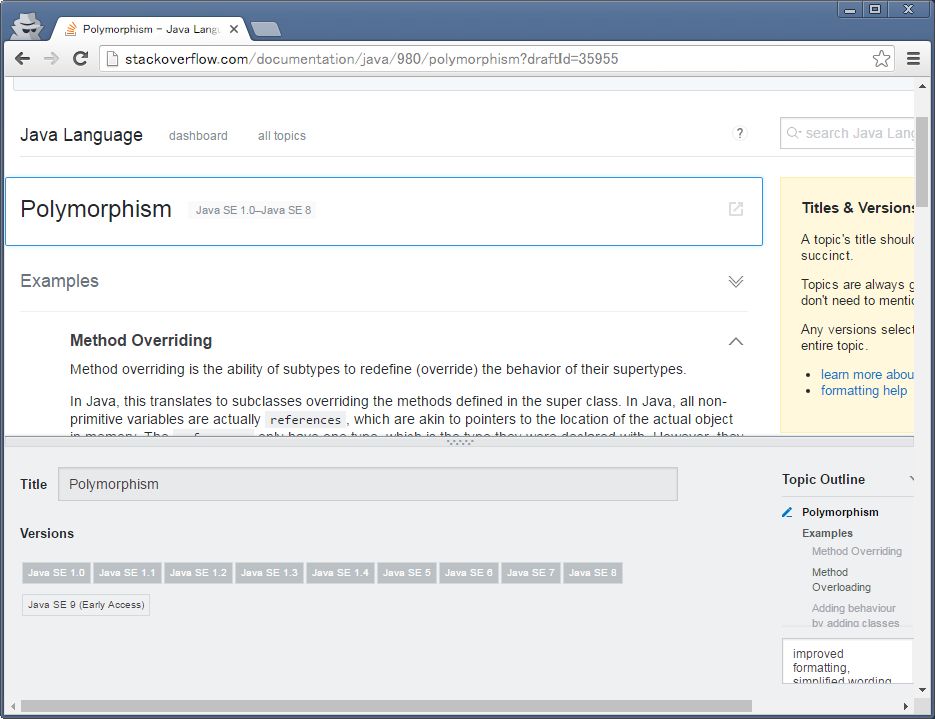The height and width of the screenshot is (719, 935).
Task: Collapse the Examples section with double chevron
Action: (736, 281)
